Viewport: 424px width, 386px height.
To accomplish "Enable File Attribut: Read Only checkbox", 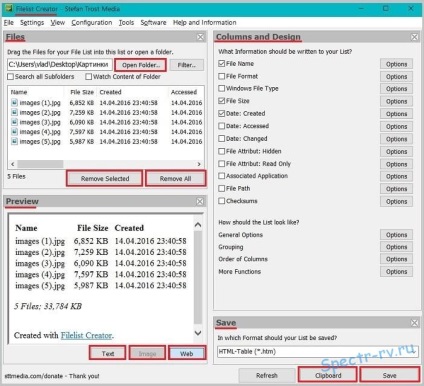I will 222,164.
